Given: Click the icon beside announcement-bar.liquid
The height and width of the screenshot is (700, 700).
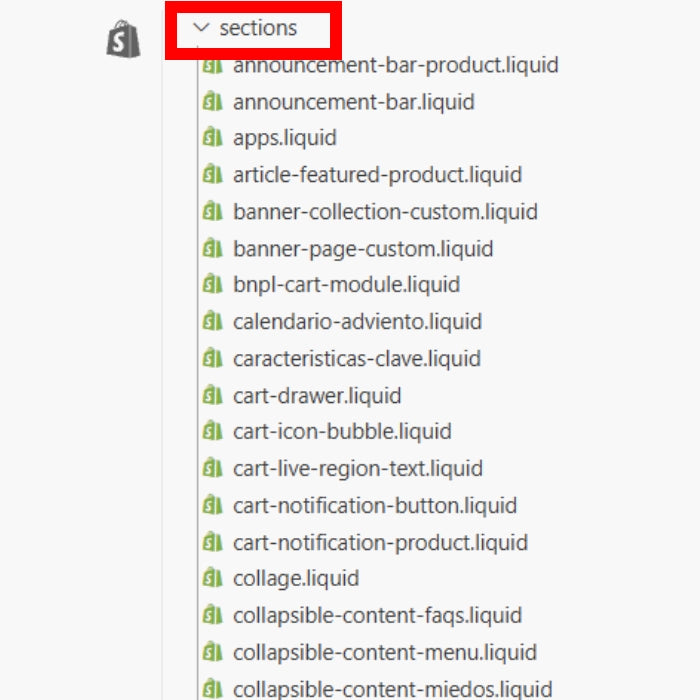Looking at the screenshot, I should point(212,101).
